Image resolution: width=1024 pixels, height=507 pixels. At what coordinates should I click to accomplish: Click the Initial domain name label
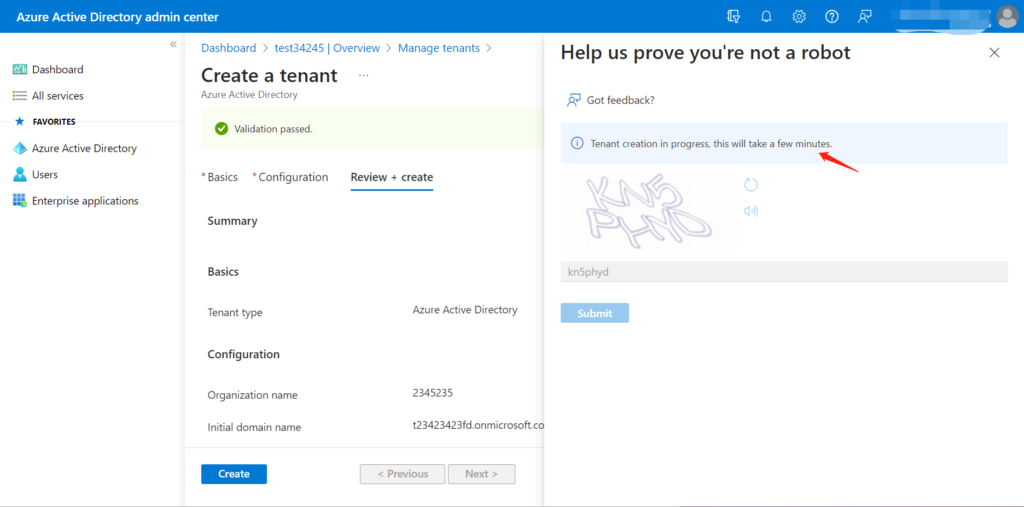click(x=255, y=427)
